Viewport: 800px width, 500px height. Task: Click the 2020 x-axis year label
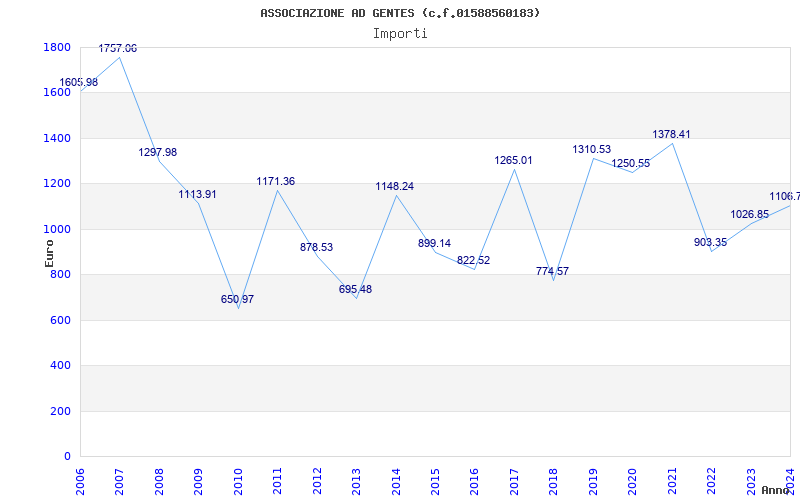(x=633, y=484)
